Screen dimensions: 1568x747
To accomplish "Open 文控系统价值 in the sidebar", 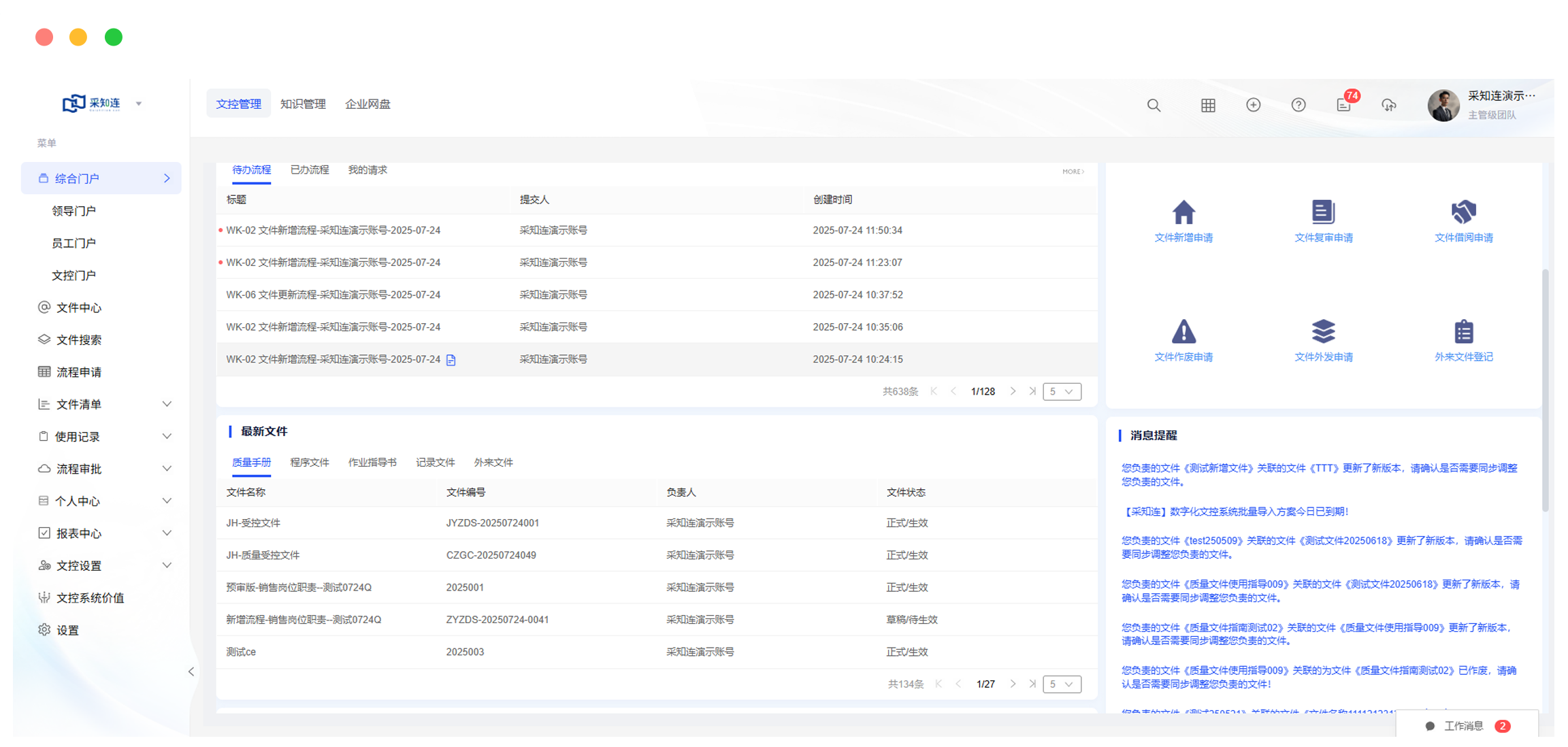I will point(90,598).
